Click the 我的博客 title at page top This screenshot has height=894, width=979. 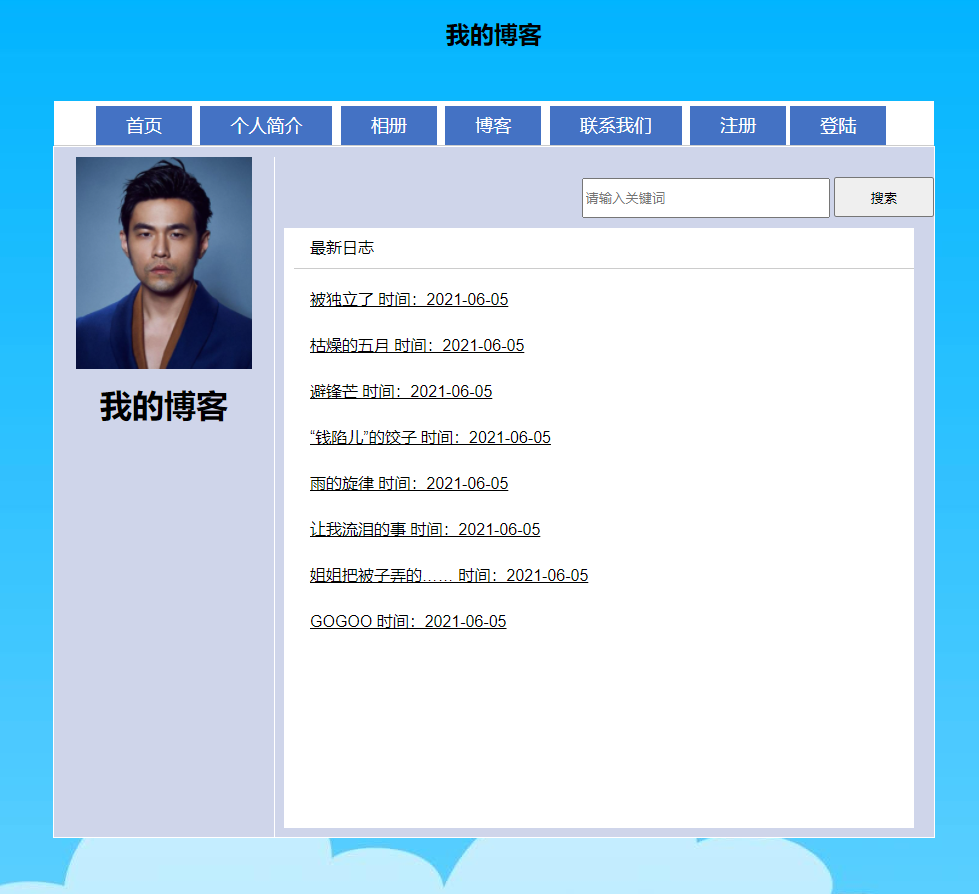coord(493,35)
